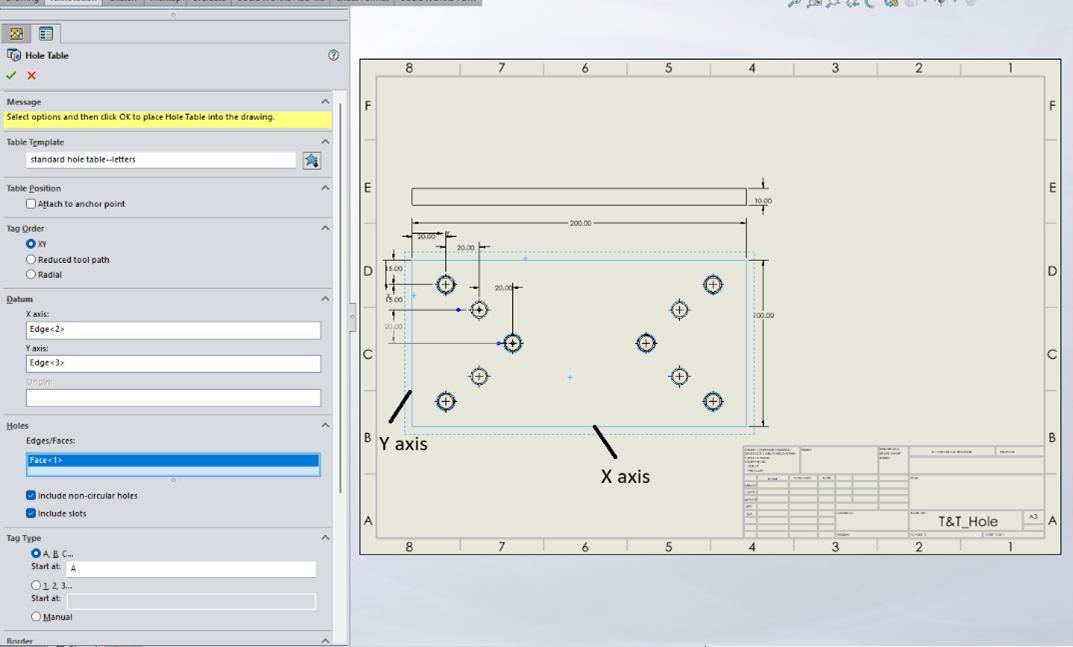The height and width of the screenshot is (647, 1073).
Task: Click the table template favorites icon
Action: tap(312, 160)
